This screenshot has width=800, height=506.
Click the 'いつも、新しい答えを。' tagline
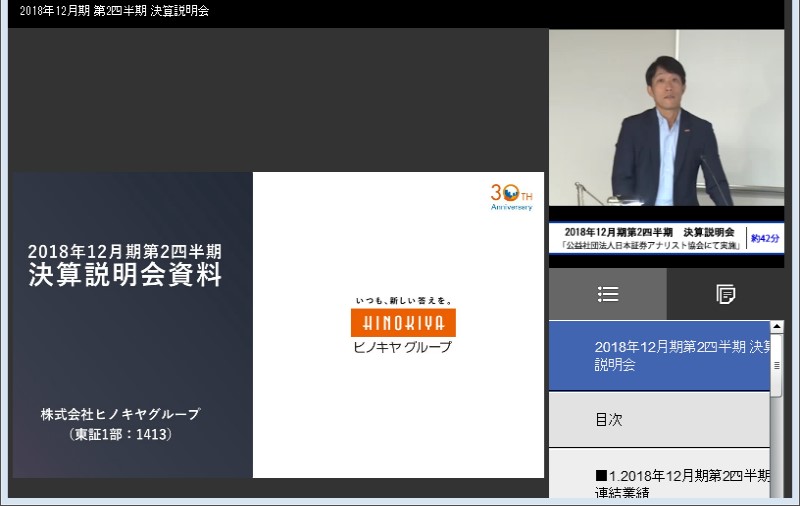(404, 301)
